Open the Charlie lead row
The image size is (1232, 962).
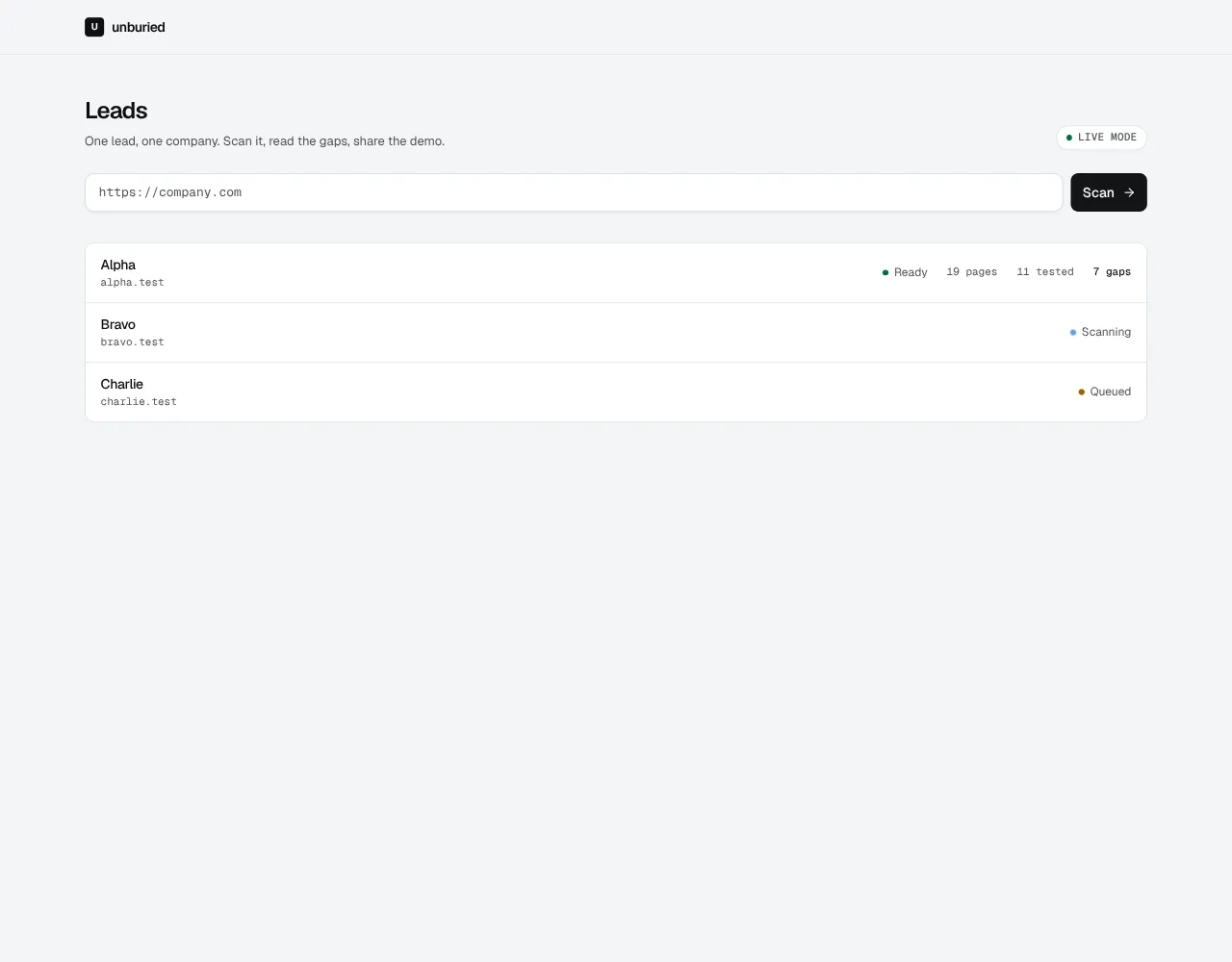[x=616, y=392]
